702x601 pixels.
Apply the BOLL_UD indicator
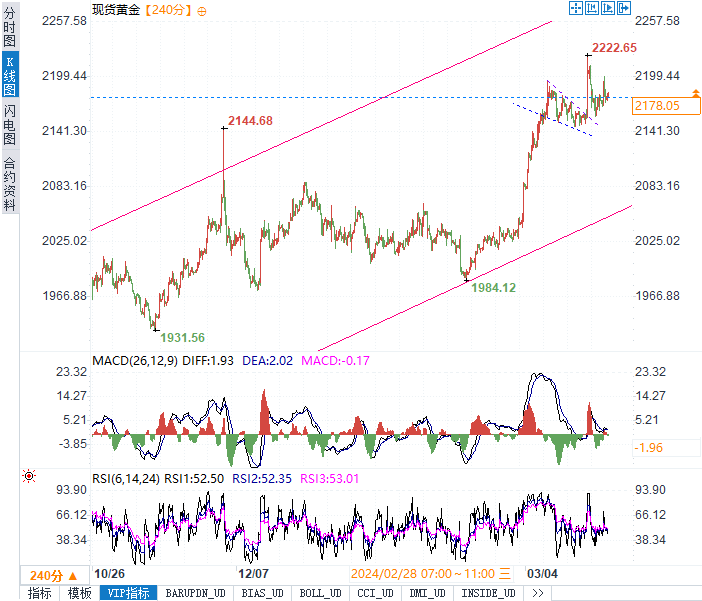pyautogui.click(x=321, y=593)
